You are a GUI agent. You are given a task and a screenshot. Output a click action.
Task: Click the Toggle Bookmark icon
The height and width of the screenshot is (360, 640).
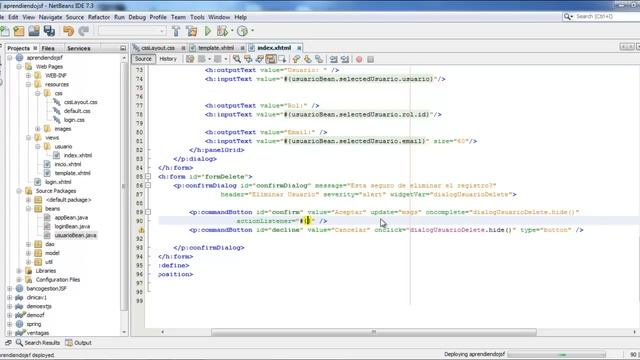point(319,59)
